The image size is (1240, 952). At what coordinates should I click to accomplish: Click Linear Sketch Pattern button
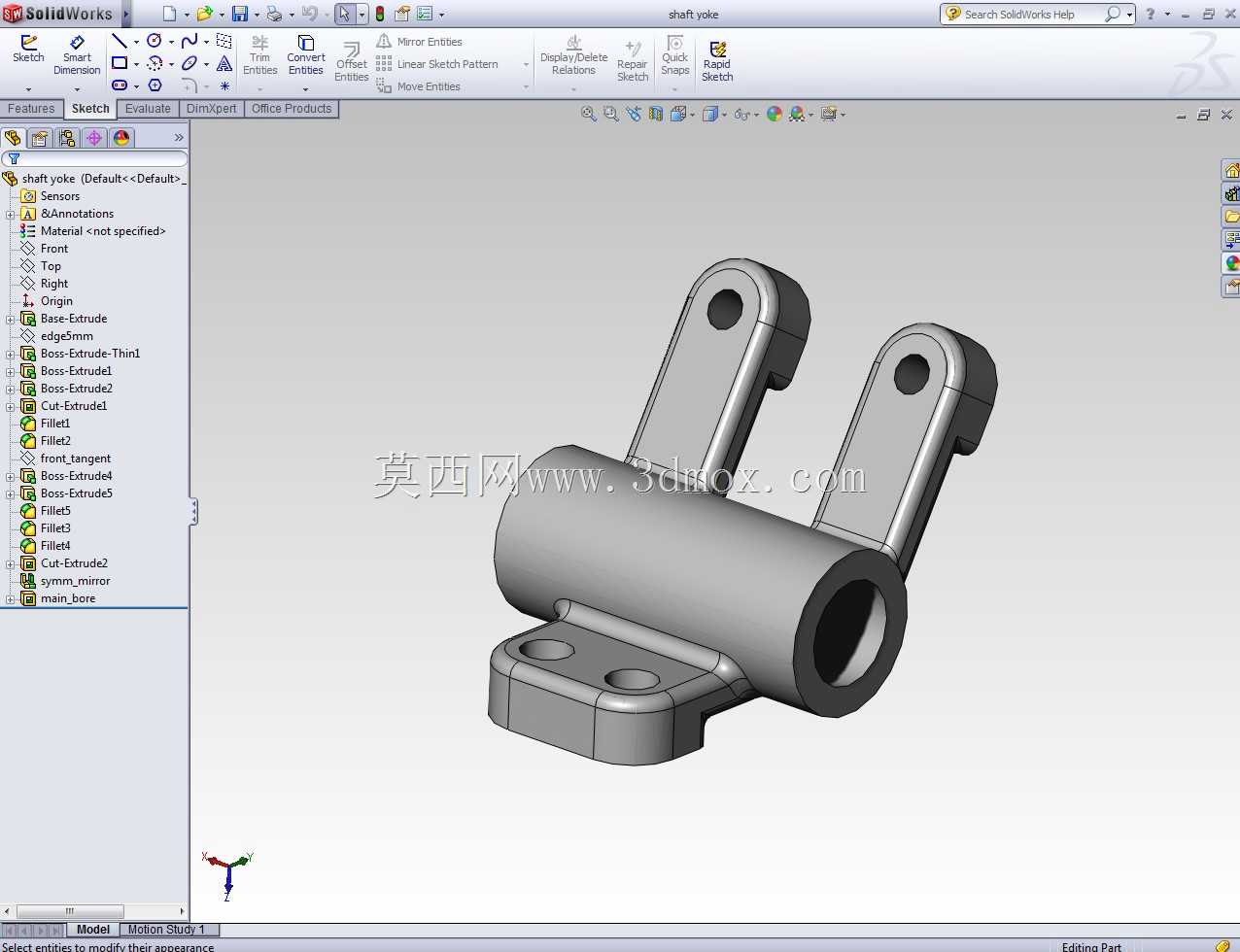[x=437, y=64]
